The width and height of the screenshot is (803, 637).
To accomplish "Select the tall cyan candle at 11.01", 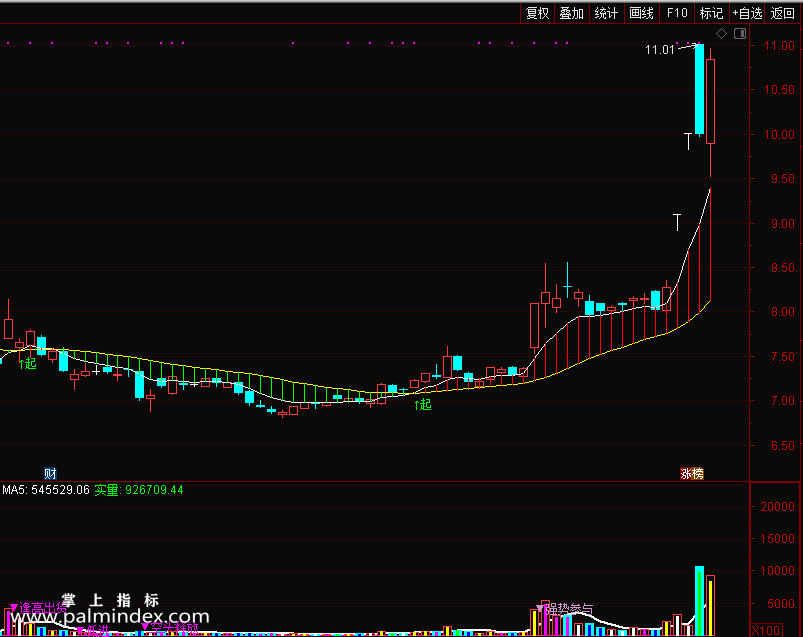I will (699, 90).
